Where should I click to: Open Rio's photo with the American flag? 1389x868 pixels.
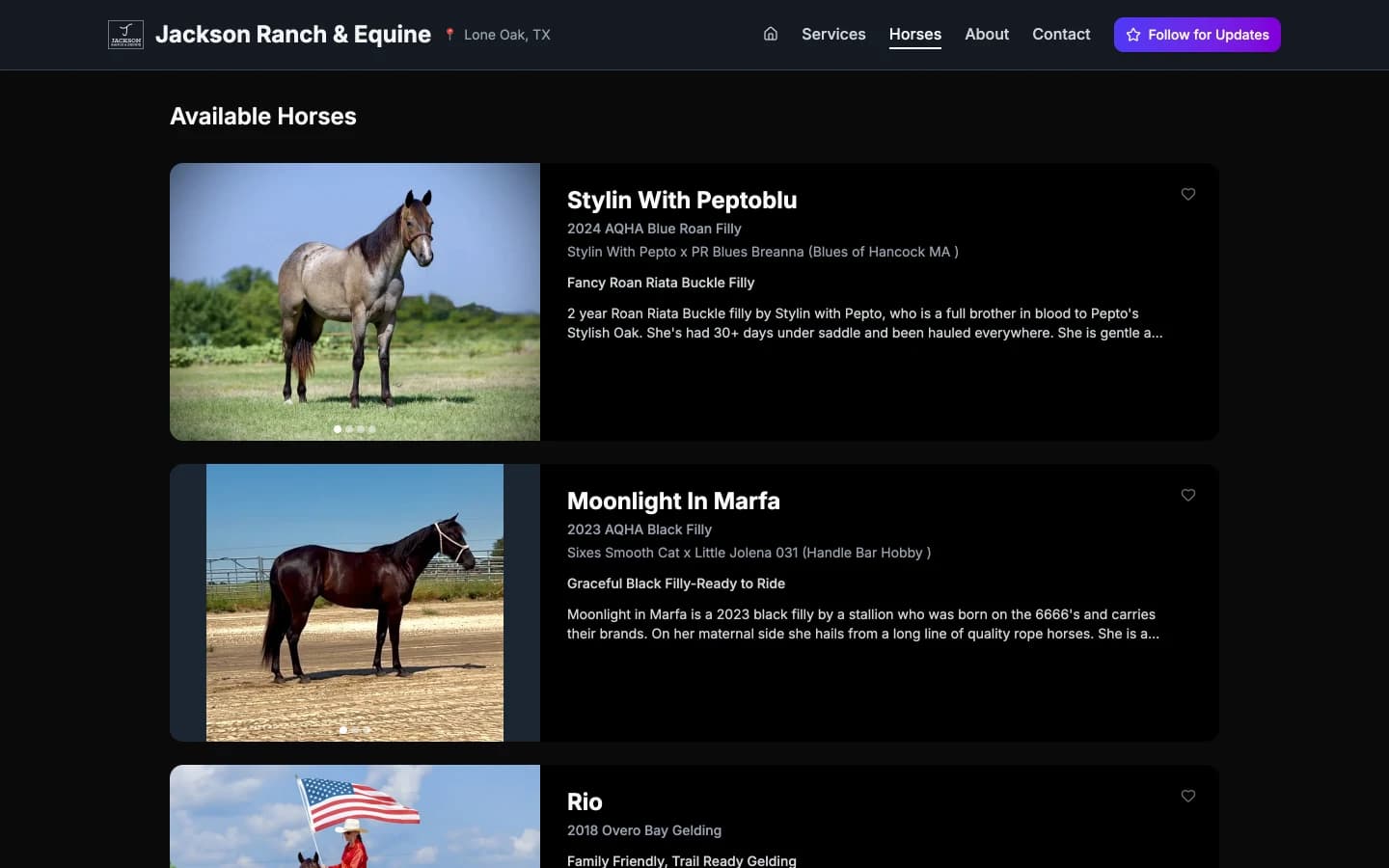[x=355, y=816]
